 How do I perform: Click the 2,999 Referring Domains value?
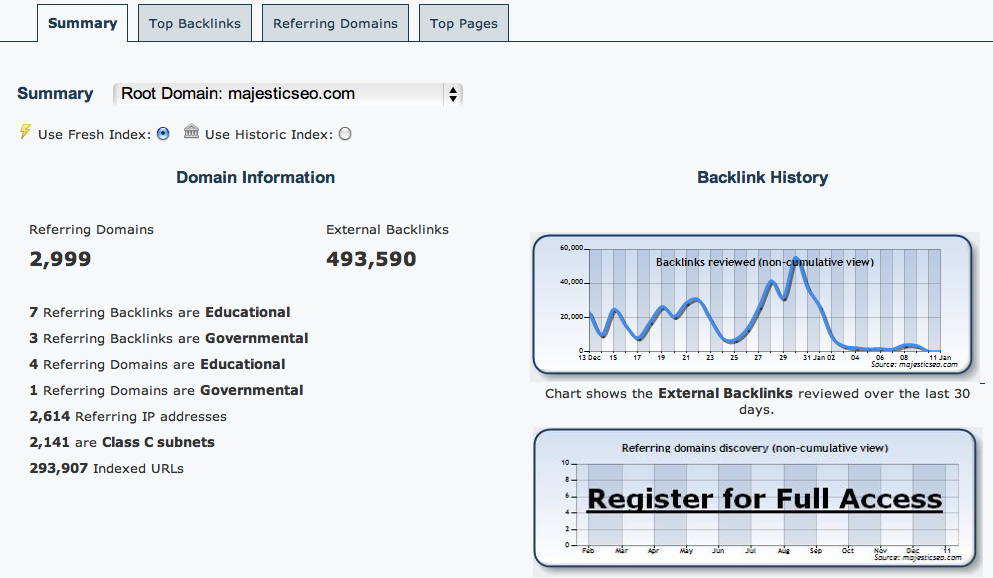60,259
